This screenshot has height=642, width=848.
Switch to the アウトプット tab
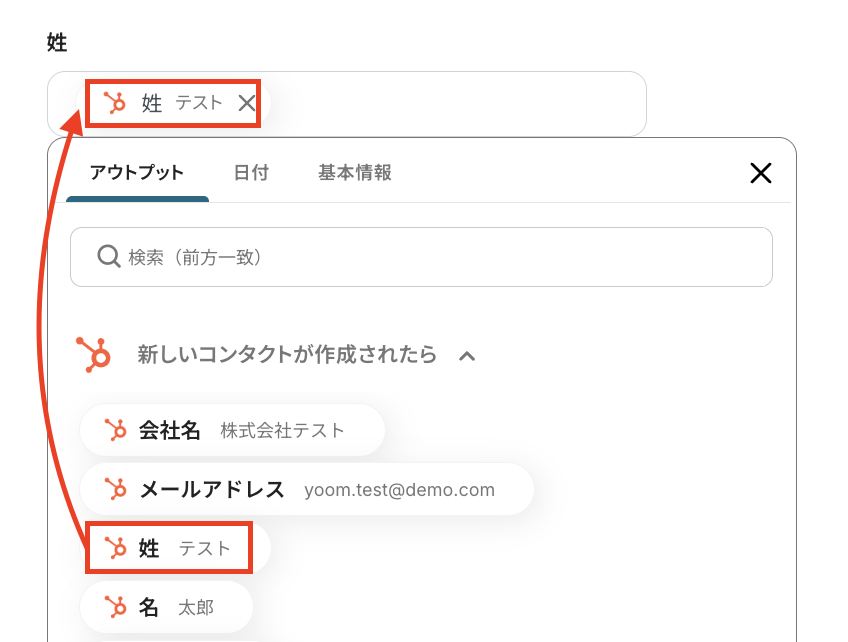click(137, 173)
